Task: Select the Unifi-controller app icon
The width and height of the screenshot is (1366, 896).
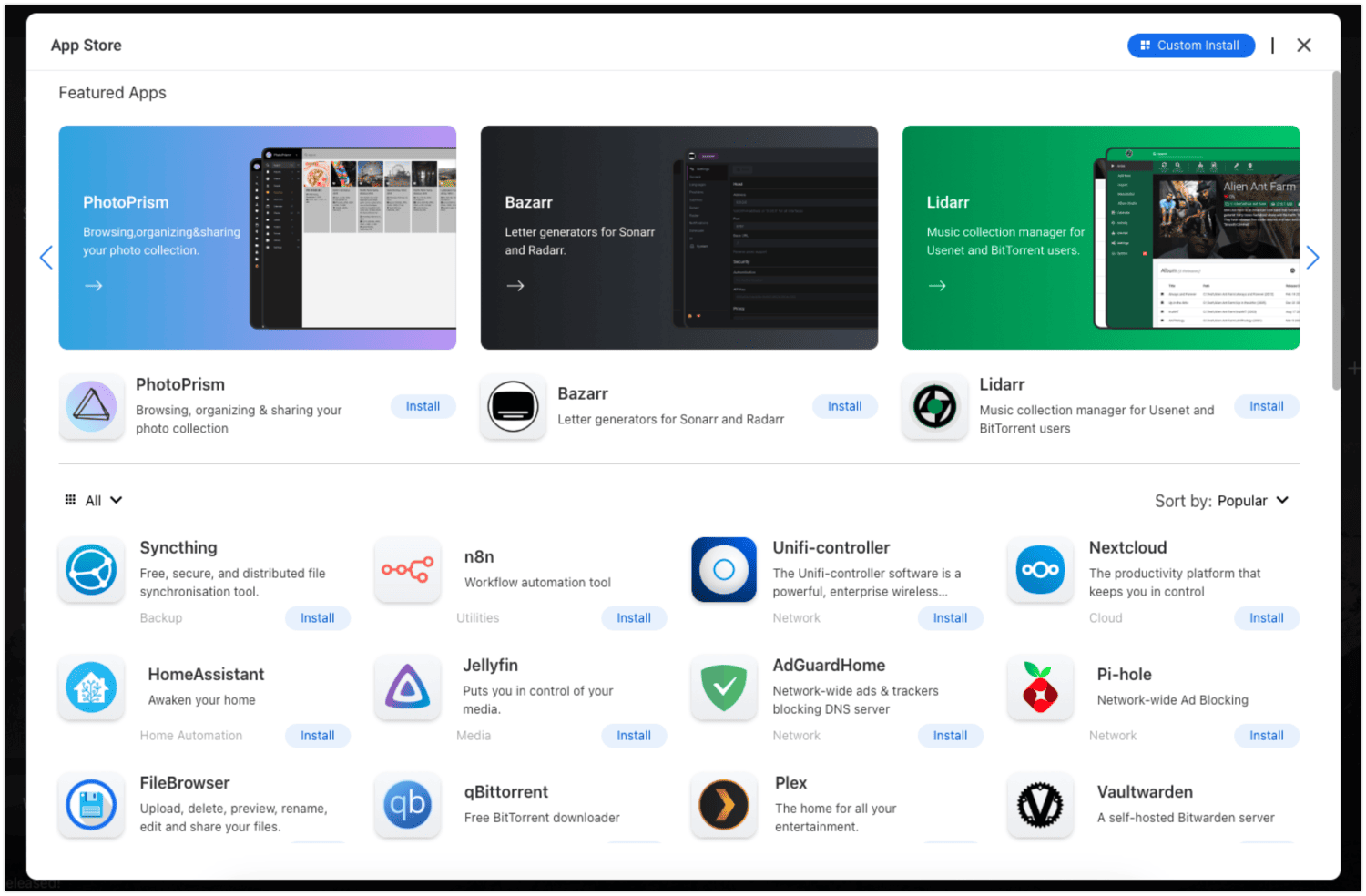Action: 724,570
